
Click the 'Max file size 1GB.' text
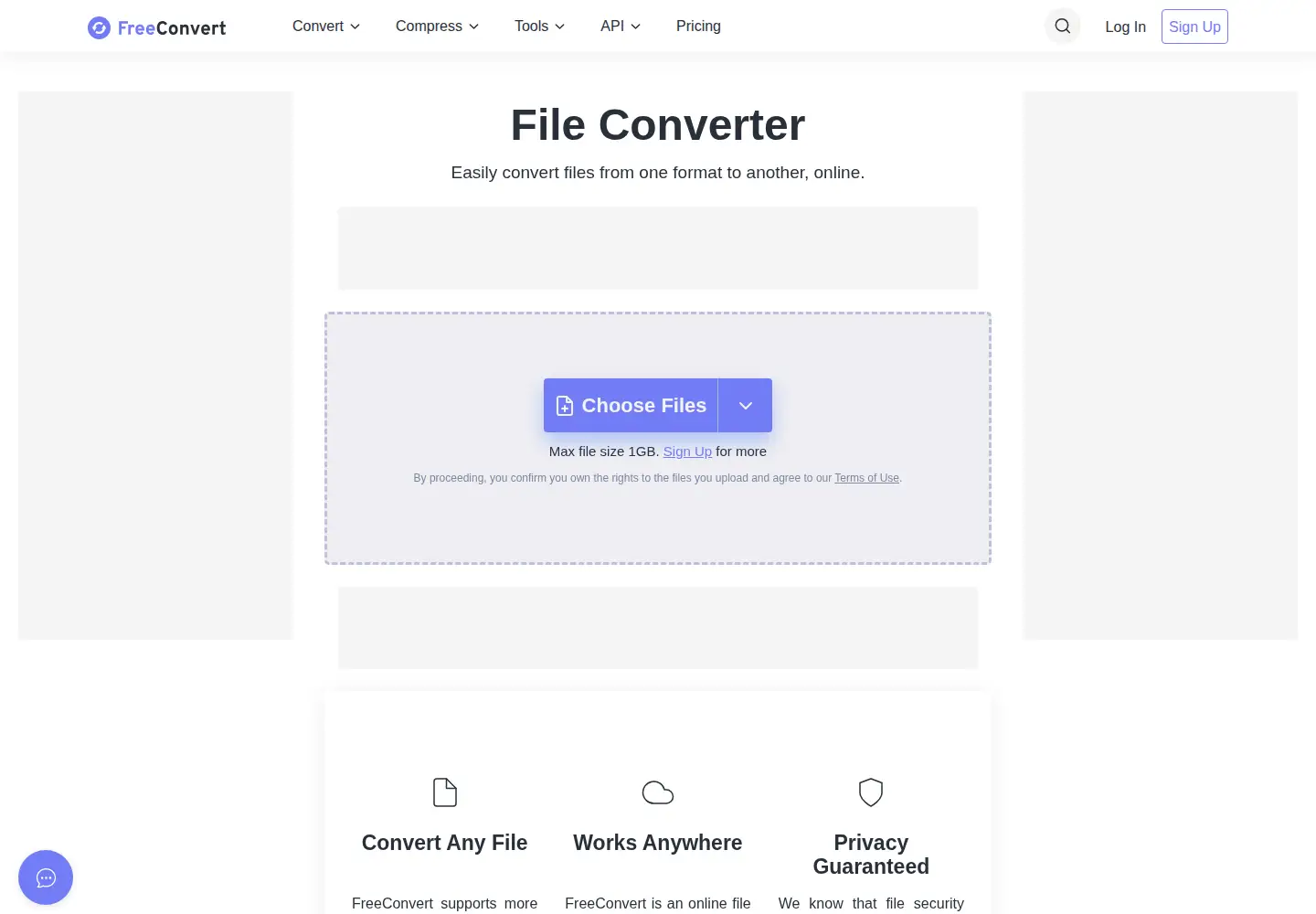(x=604, y=452)
